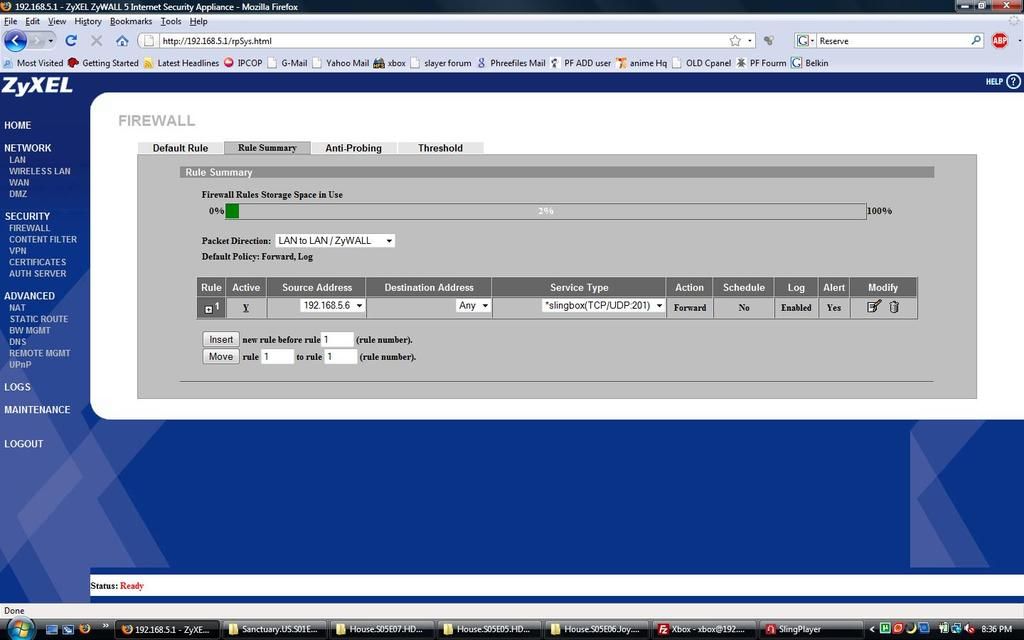
Task: Open the File menu
Action: click(10, 22)
